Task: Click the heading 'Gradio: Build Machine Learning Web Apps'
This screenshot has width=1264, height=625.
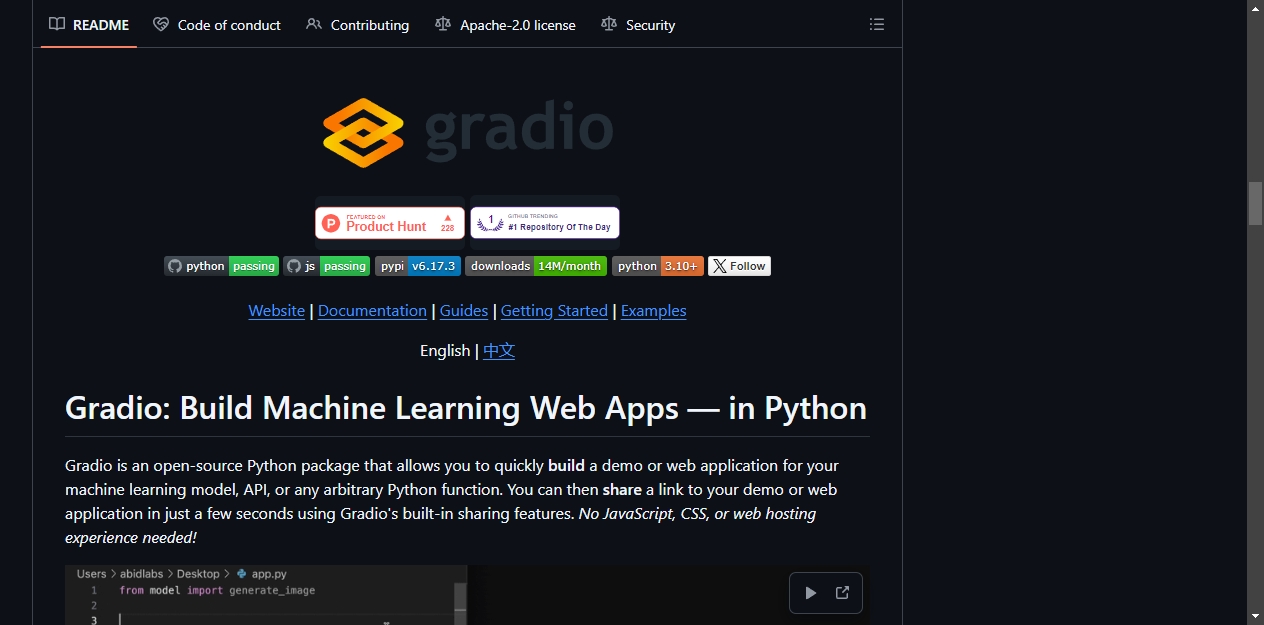Action: tap(466, 408)
